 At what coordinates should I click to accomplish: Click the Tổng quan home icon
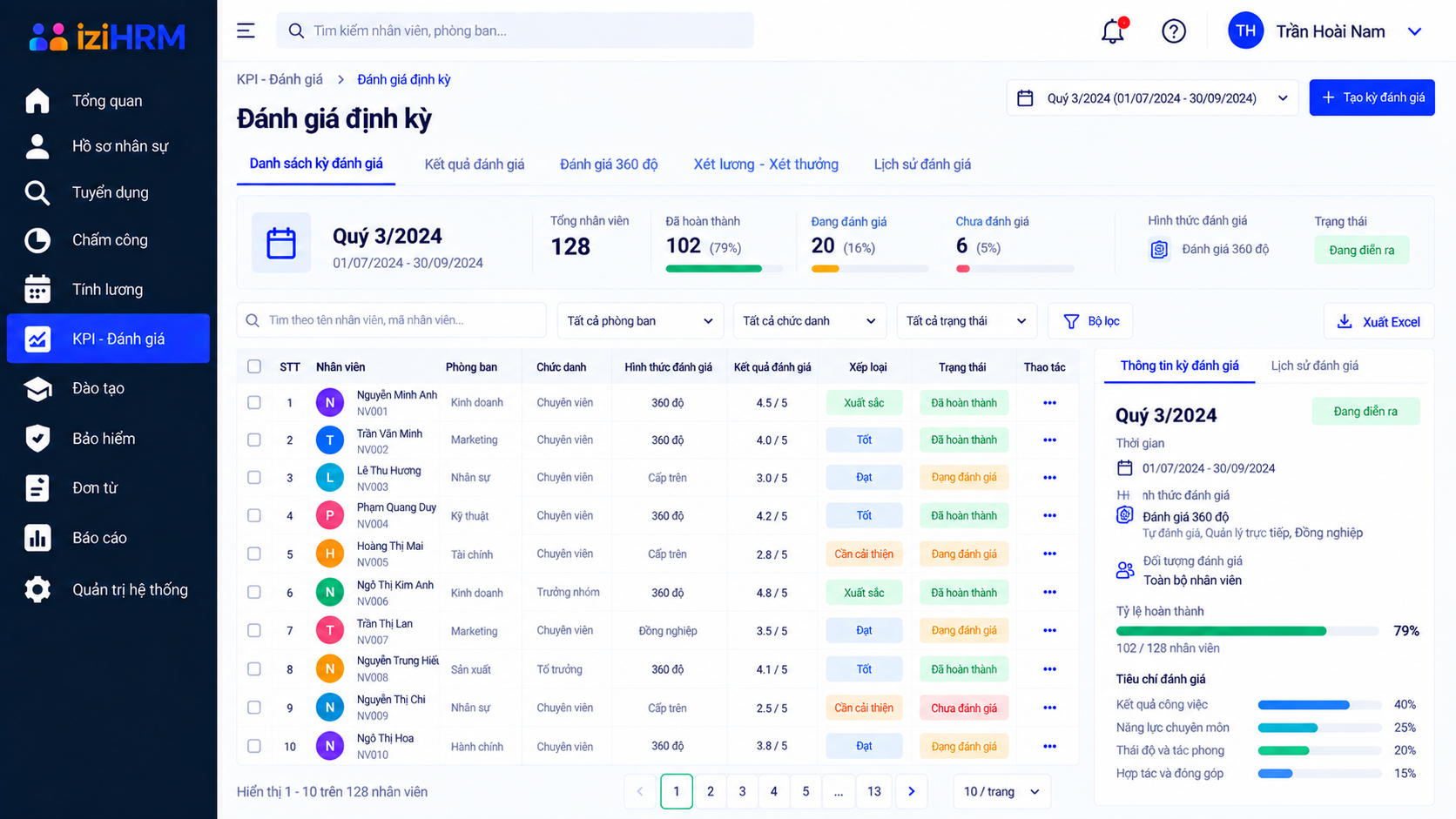click(x=37, y=101)
